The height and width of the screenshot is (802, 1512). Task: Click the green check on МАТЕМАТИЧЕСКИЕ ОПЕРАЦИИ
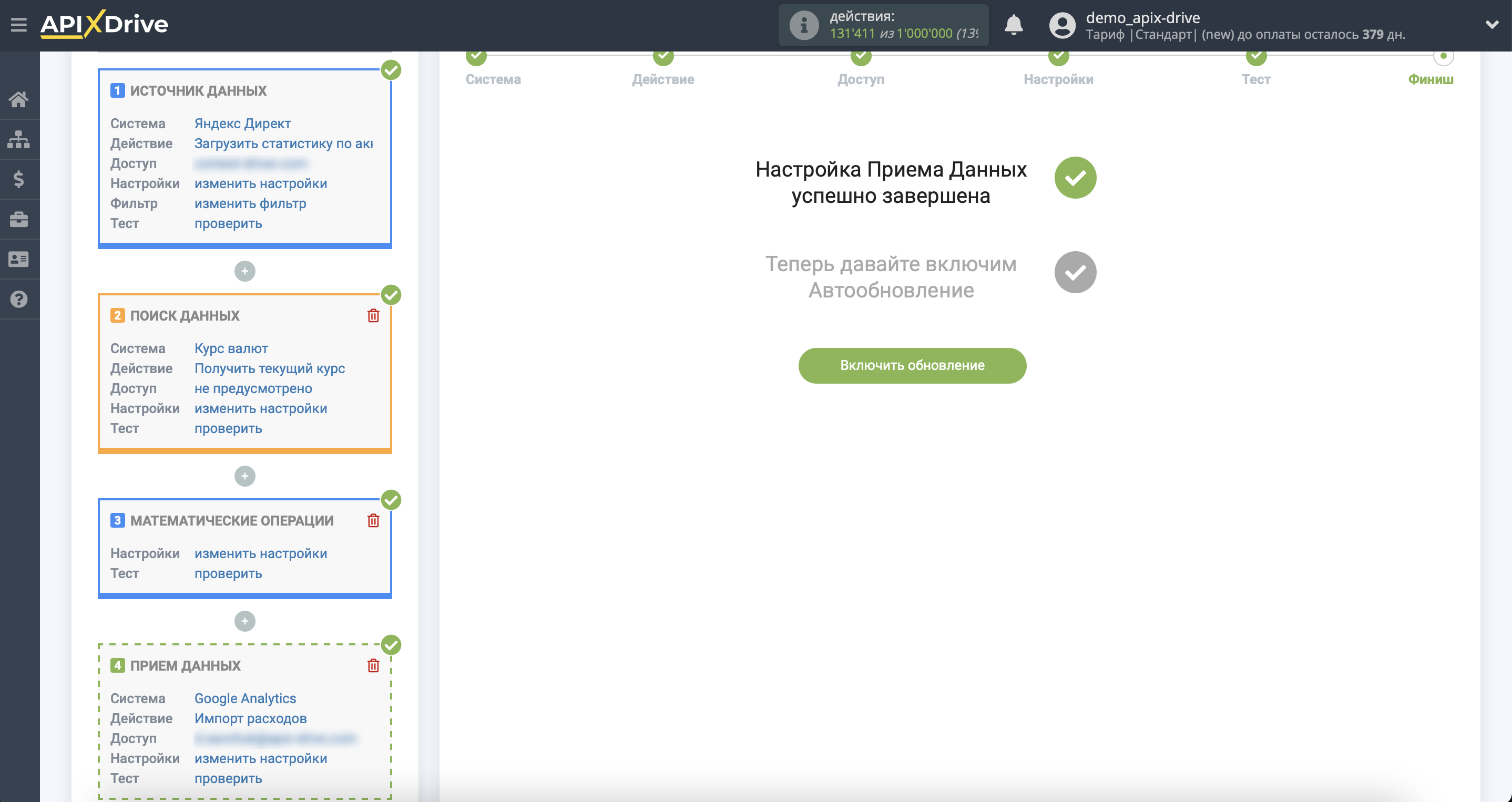(x=391, y=500)
